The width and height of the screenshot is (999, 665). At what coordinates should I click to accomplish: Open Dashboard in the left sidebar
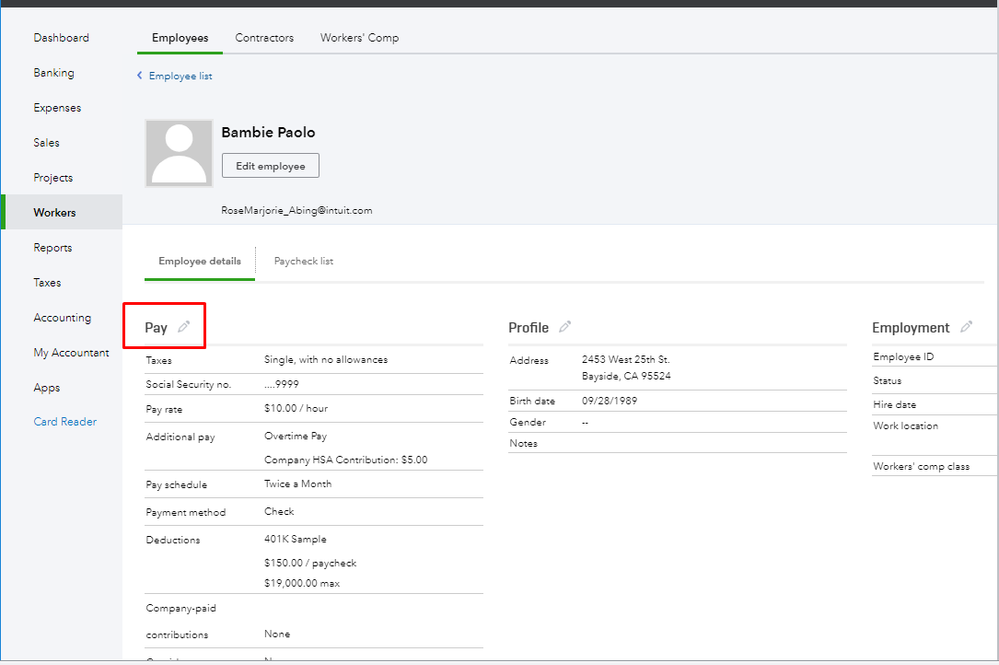click(x=61, y=38)
